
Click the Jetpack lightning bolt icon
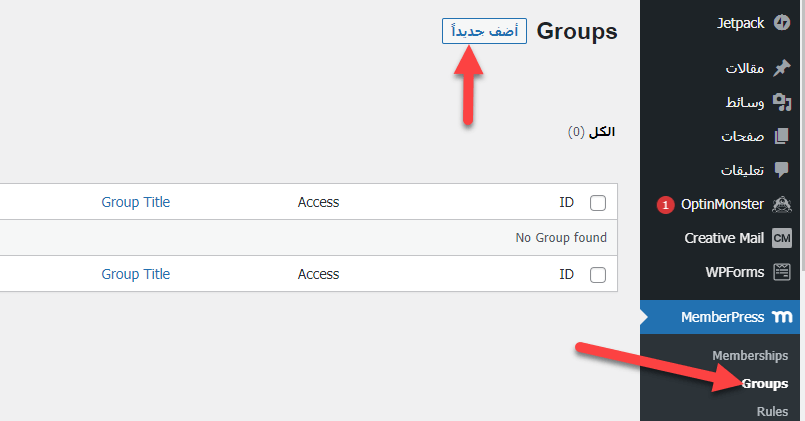pos(782,23)
